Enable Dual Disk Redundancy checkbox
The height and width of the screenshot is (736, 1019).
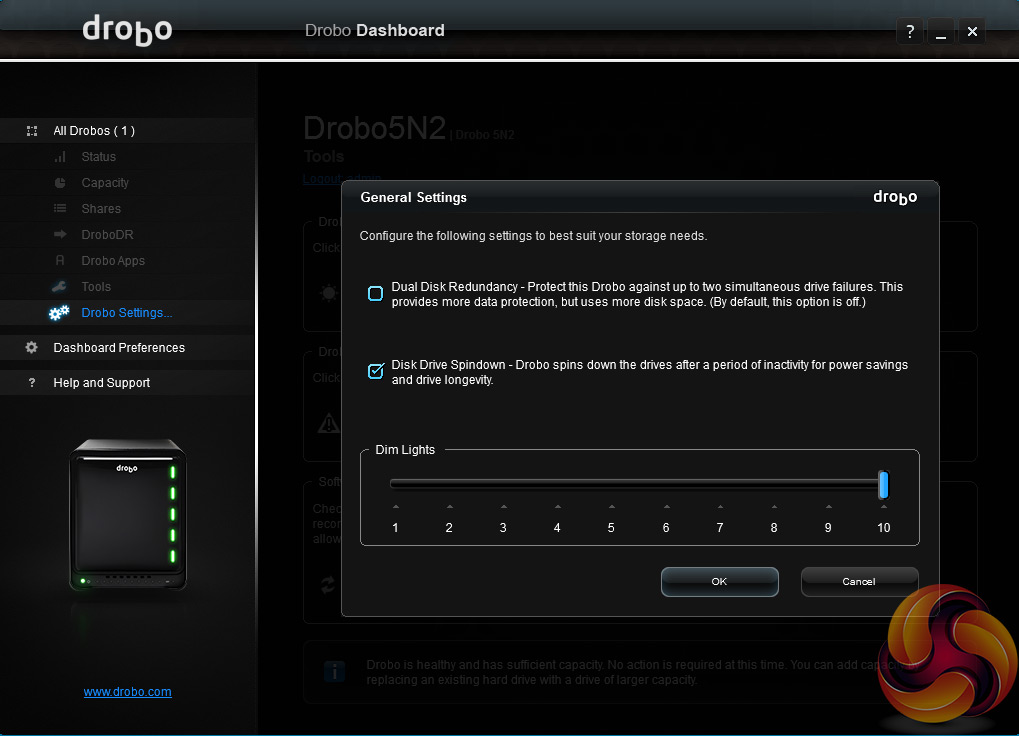376,294
